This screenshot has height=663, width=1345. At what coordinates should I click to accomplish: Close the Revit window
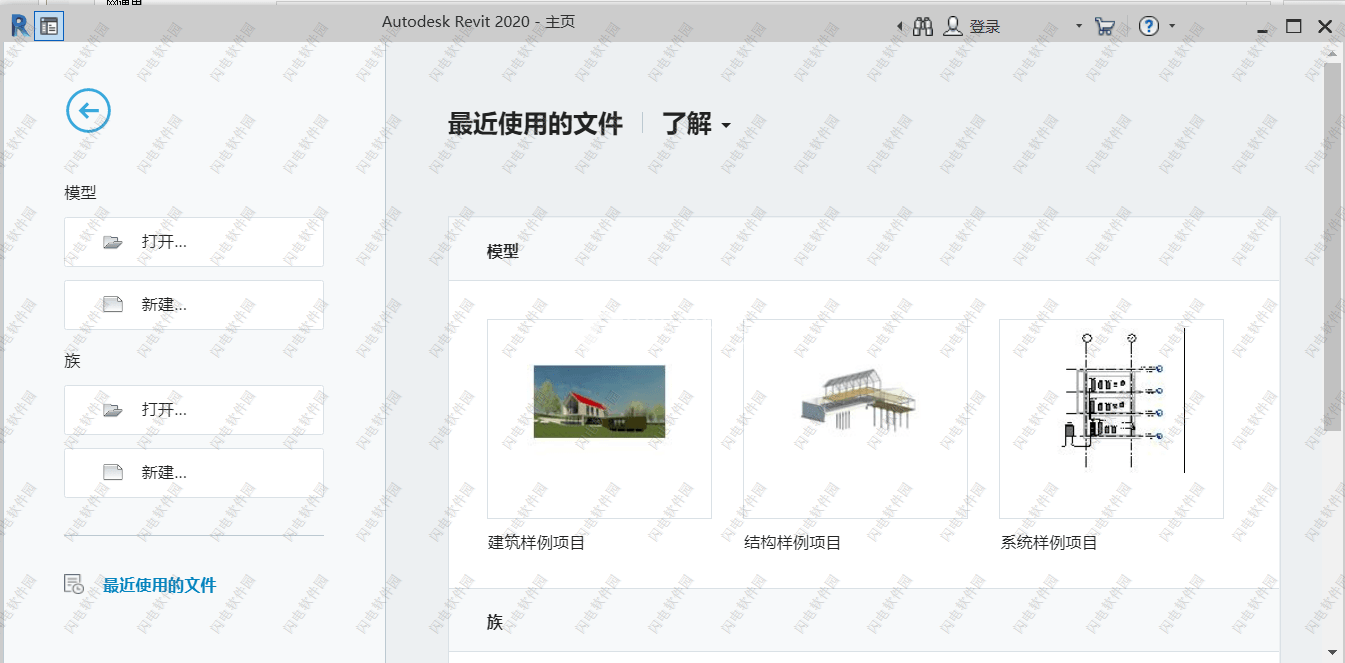click(1326, 27)
